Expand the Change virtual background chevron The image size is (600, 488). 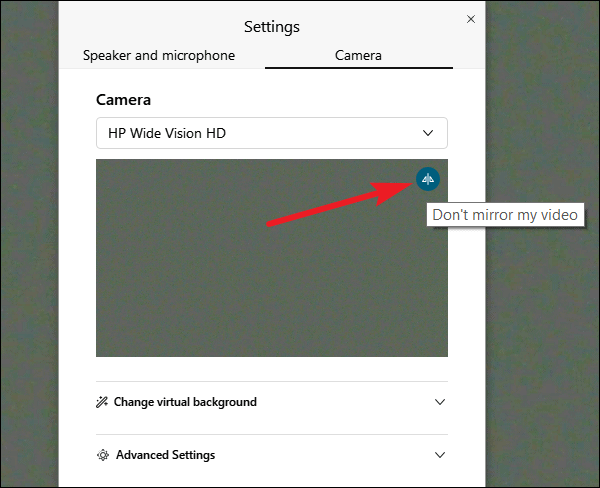(x=440, y=402)
